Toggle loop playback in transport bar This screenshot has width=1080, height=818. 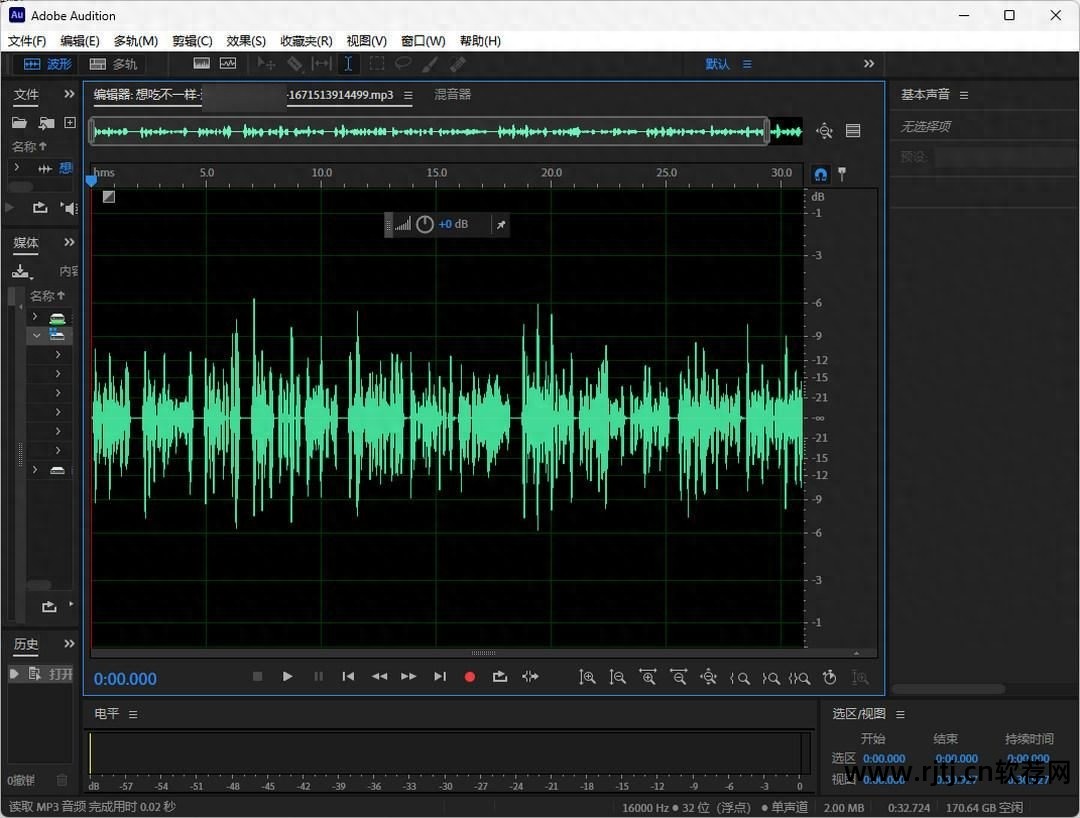click(500, 677)
